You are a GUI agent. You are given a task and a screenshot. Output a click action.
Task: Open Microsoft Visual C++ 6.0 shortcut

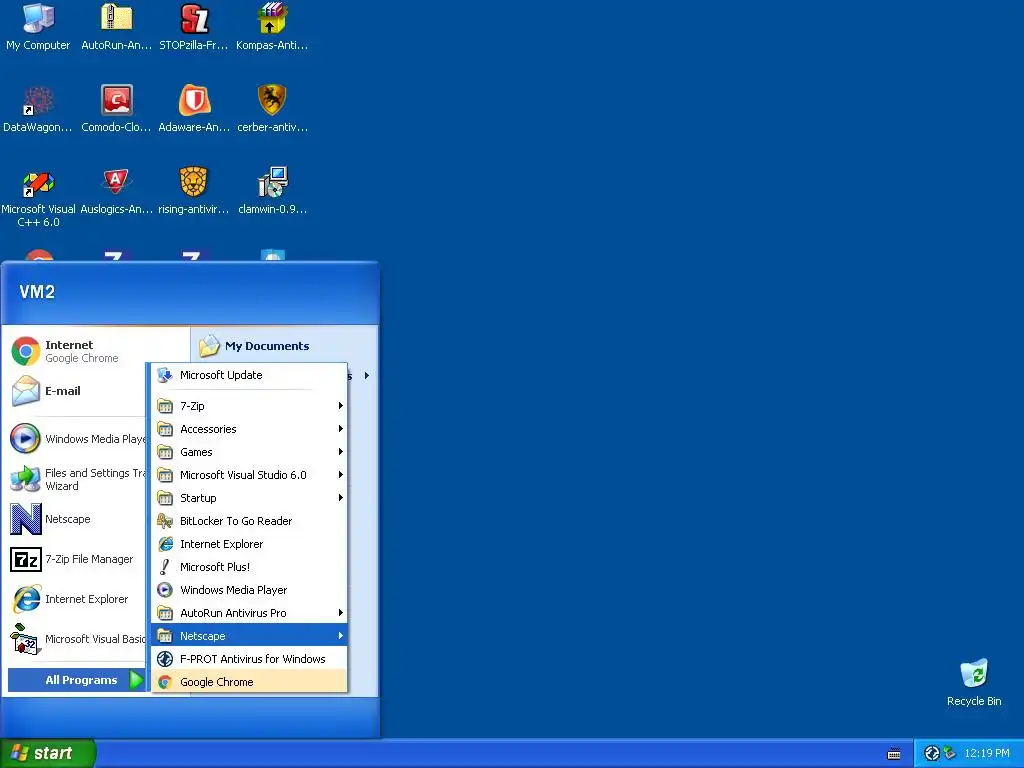(38, 198)
